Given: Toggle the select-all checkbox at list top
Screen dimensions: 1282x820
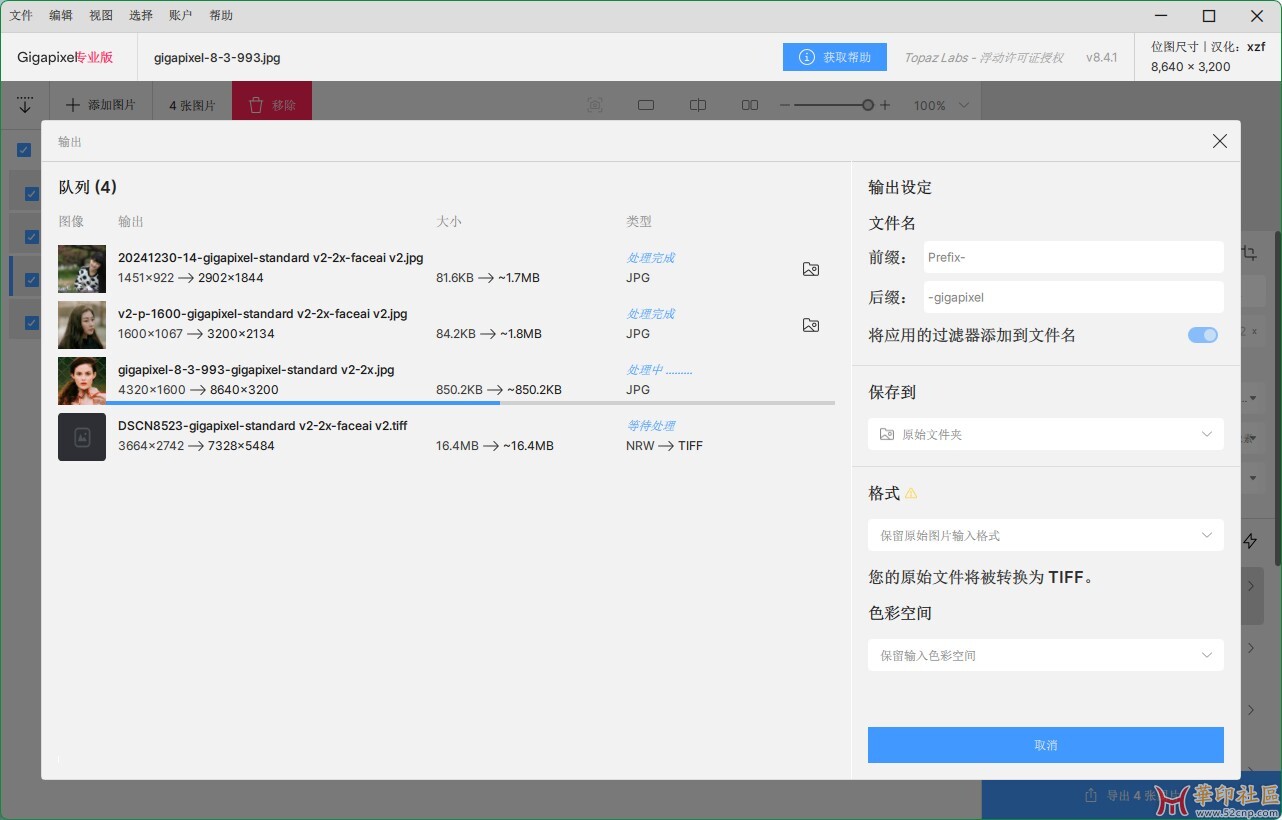Looking at the screenshot, I should (x=24, y=150).
